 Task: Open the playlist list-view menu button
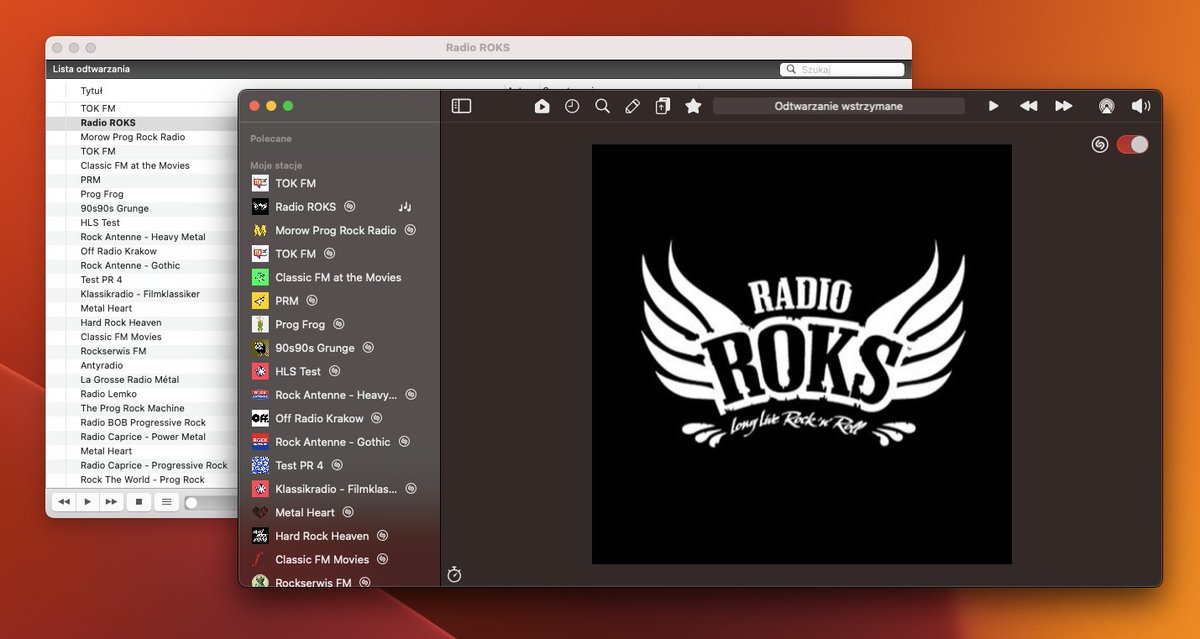165,502
